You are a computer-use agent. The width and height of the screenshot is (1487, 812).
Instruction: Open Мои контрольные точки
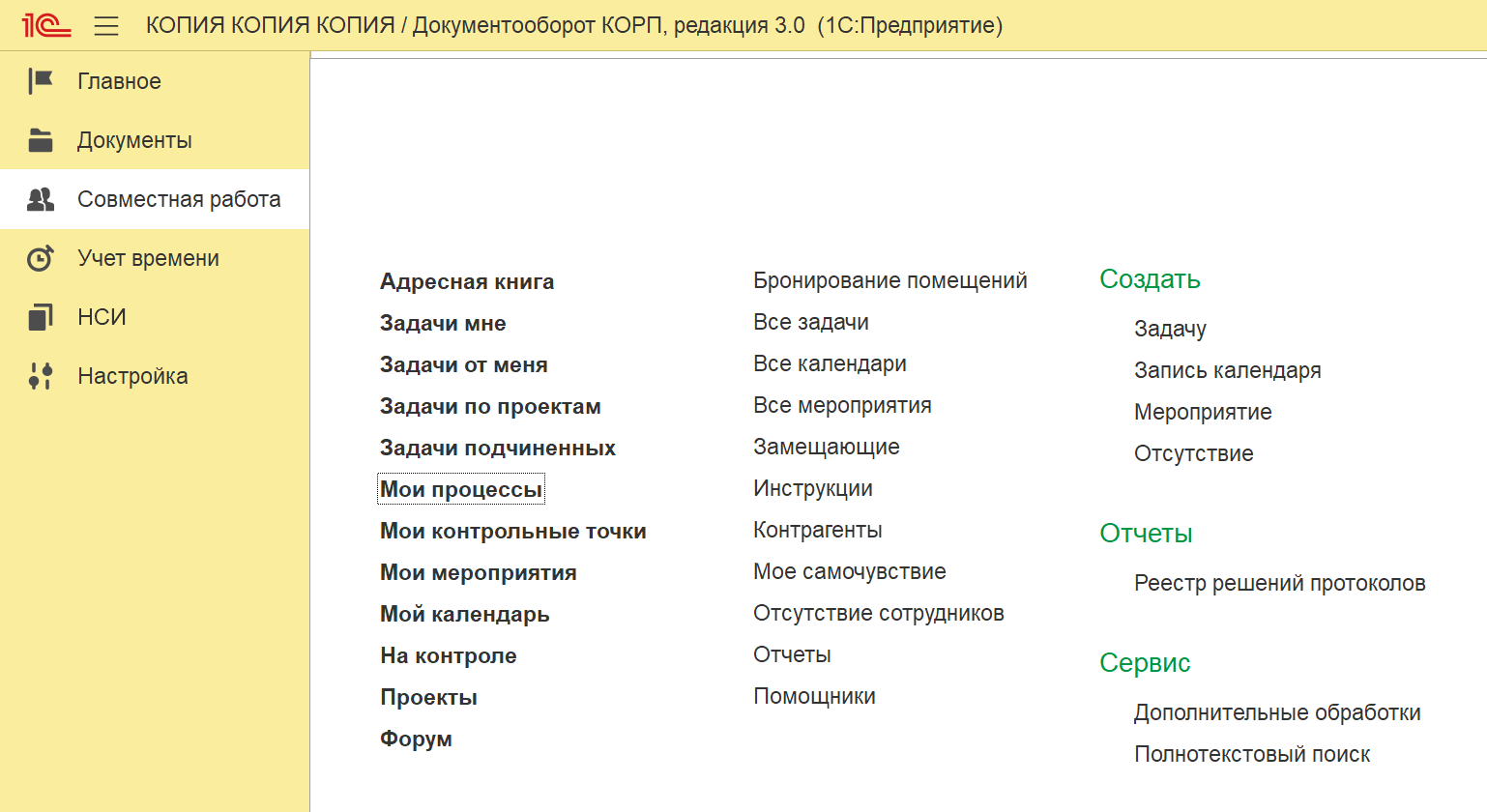pyautogui.click(x=513, y=531)
